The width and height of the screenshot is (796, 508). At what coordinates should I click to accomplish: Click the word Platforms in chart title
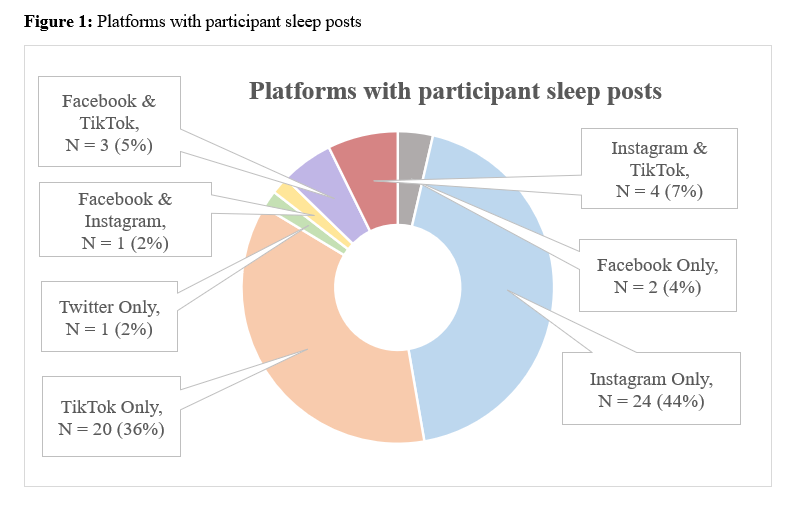[x=303, y=91]
